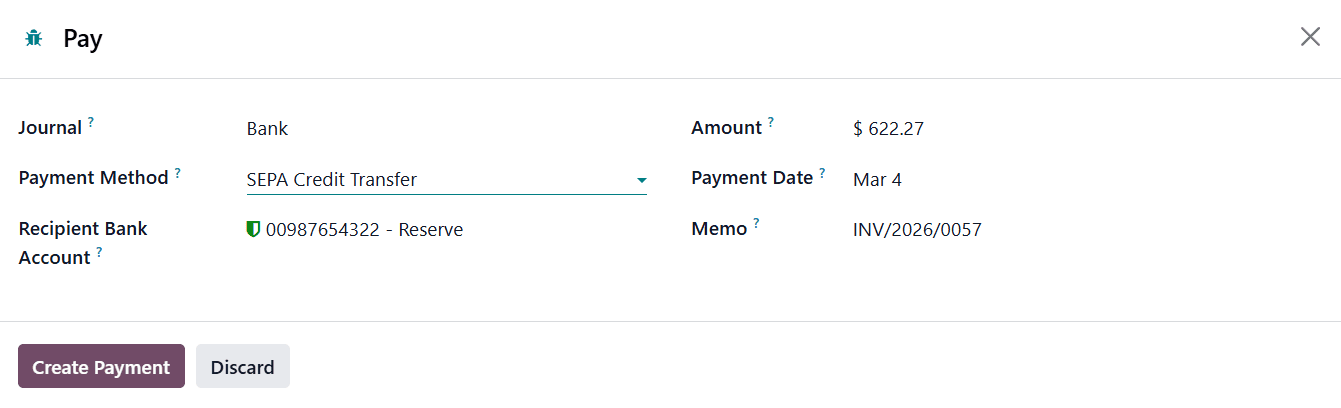This screenshot has height=408, width=1341.
Task: Click the Recipient Bank Account help question mark
Action: (x=100, y=252)
